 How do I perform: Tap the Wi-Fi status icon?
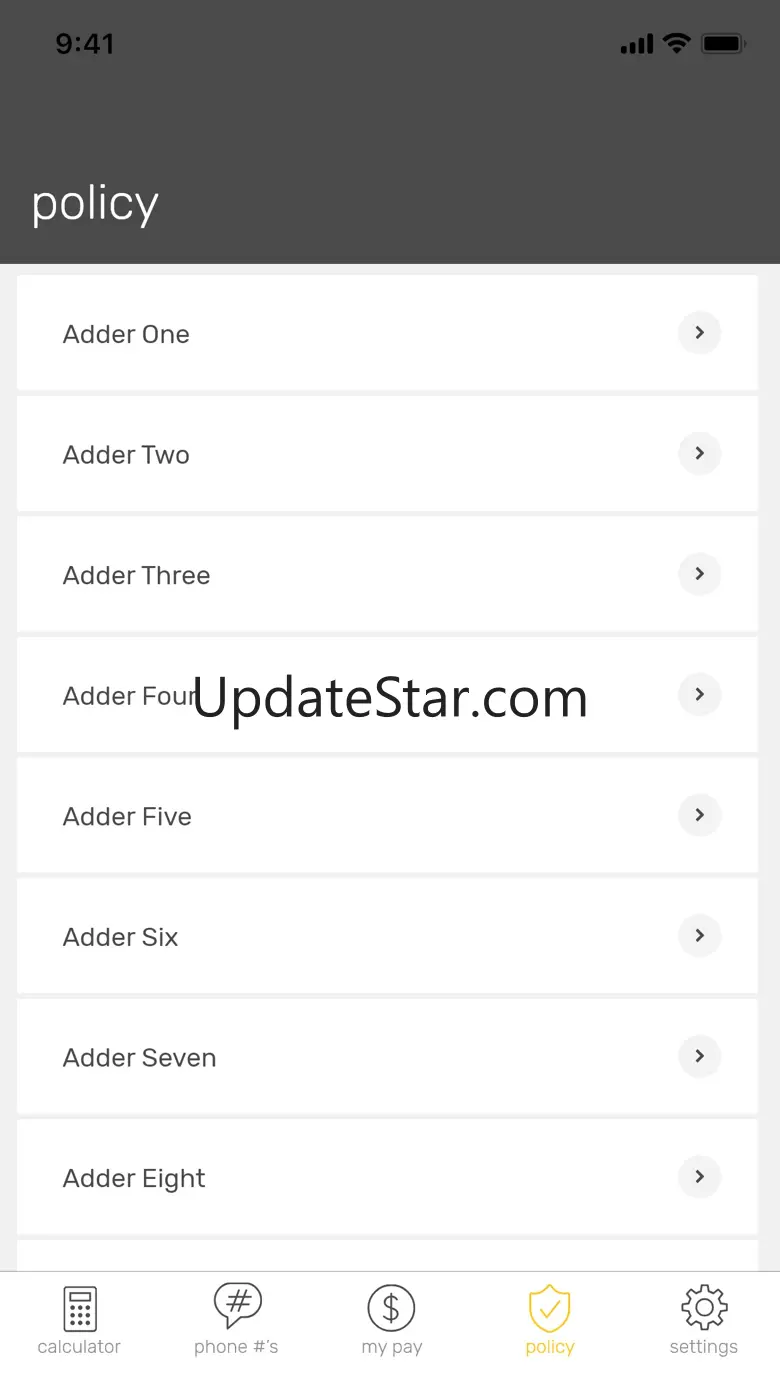[677, 43]
